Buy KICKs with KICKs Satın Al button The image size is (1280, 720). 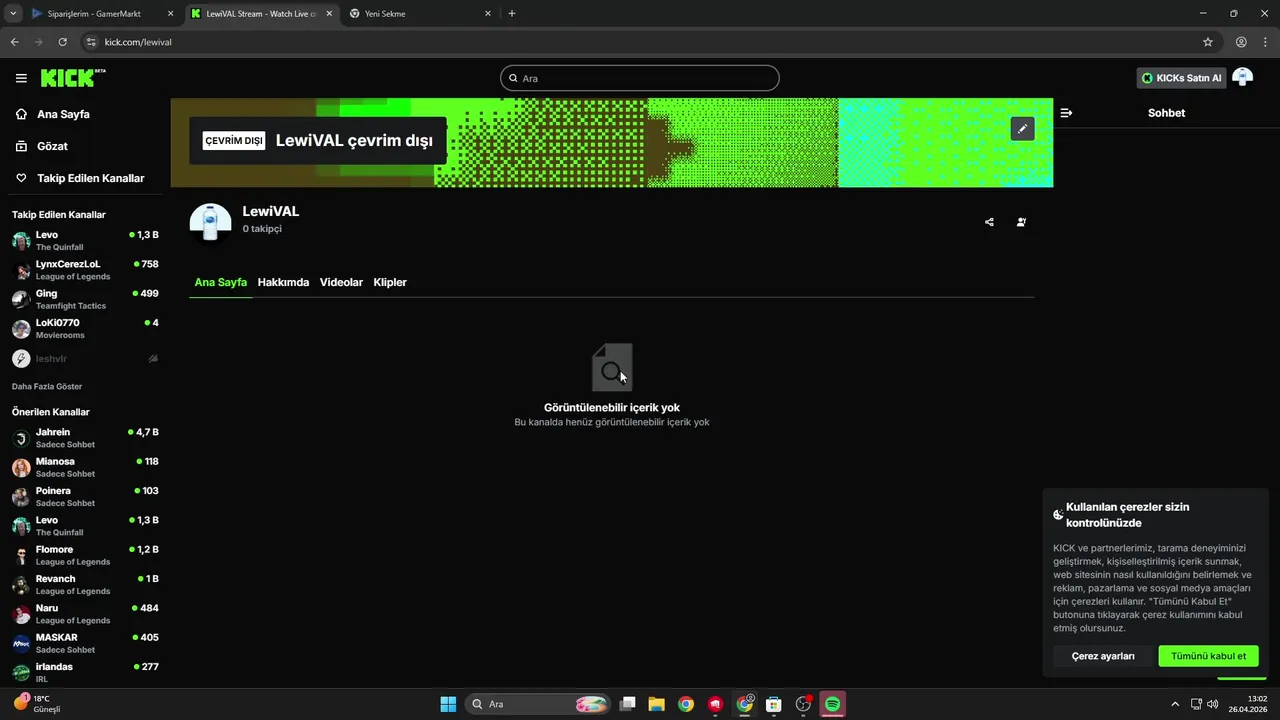coord(1181,78)
